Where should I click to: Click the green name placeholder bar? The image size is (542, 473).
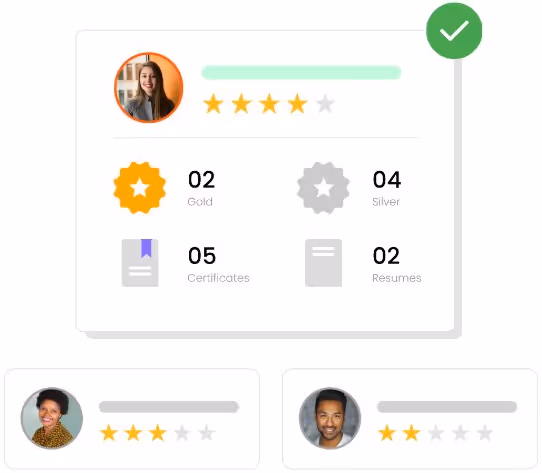click(x=301, y=72)
